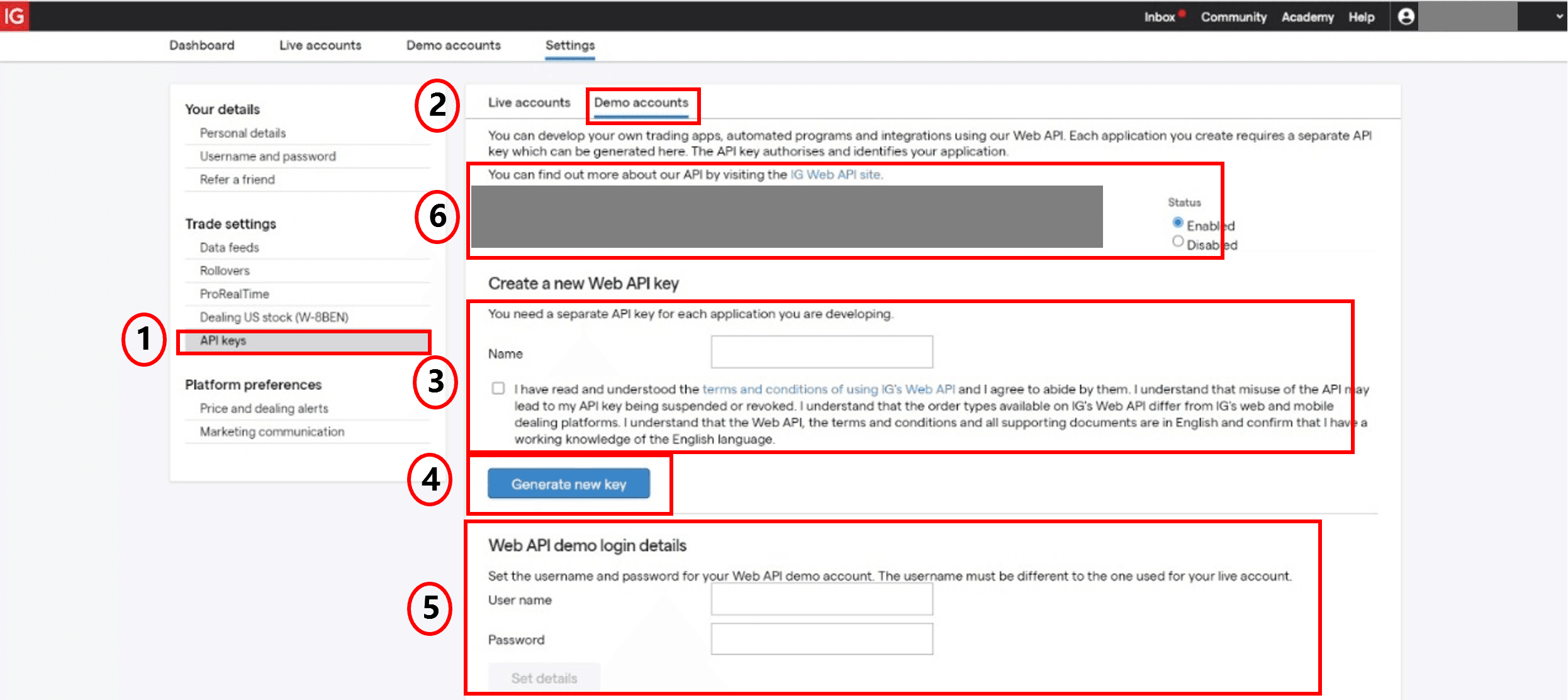
Task: Click the demo Password field
Action: pyautogui.click(x=822, y=639)
